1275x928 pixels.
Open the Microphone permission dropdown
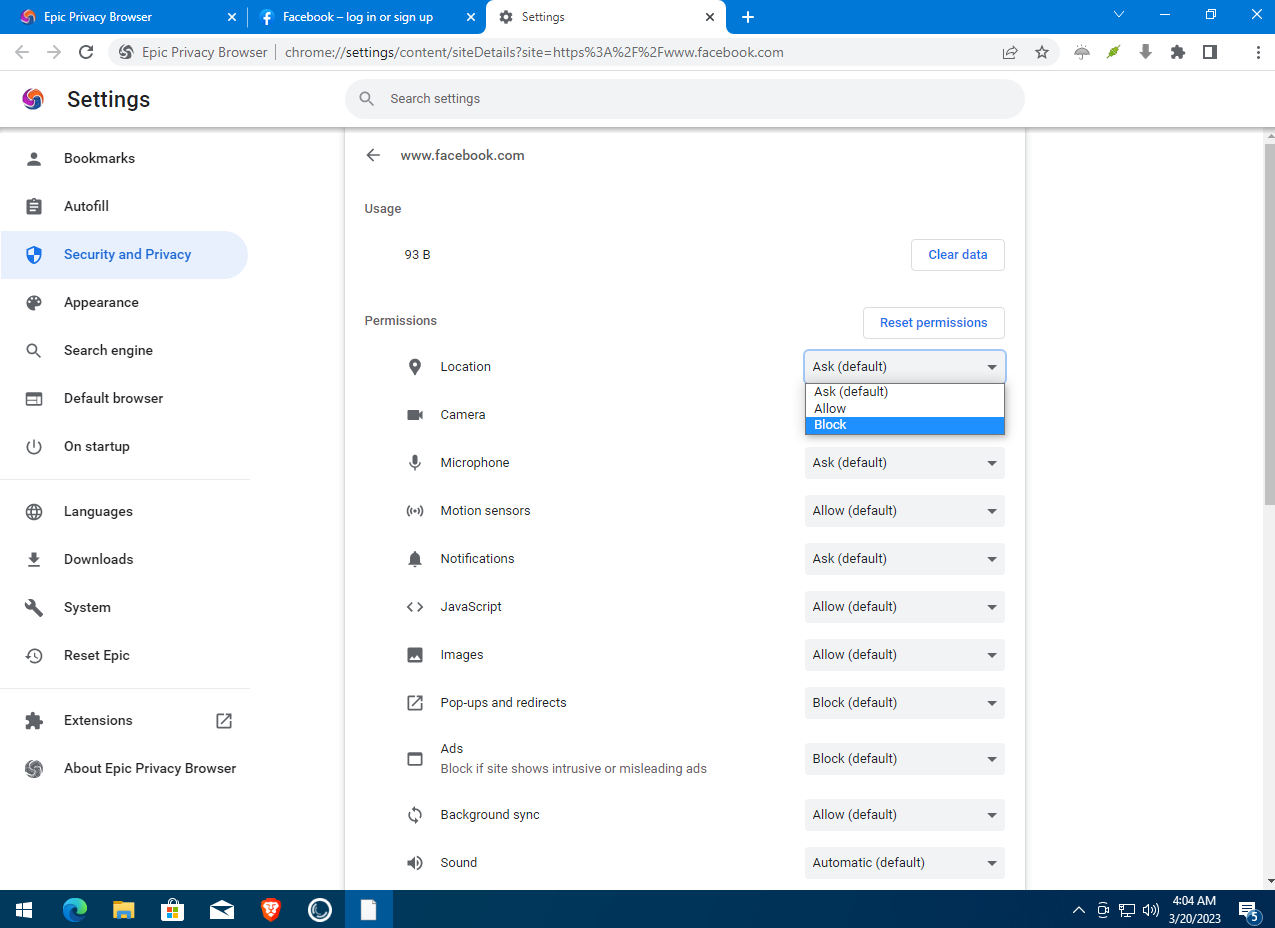coord(905,463)
